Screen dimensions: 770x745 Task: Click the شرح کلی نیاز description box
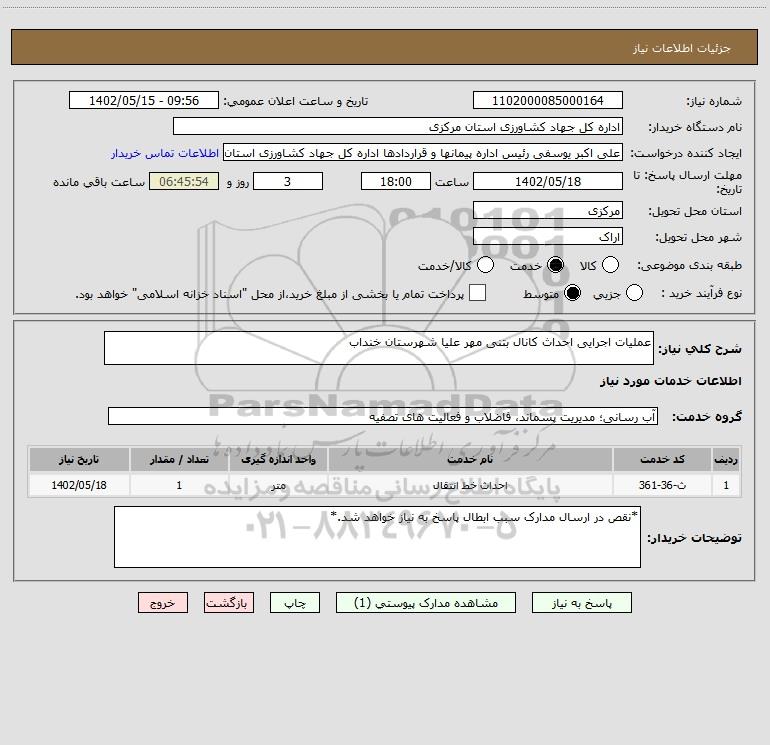(379, 348)
